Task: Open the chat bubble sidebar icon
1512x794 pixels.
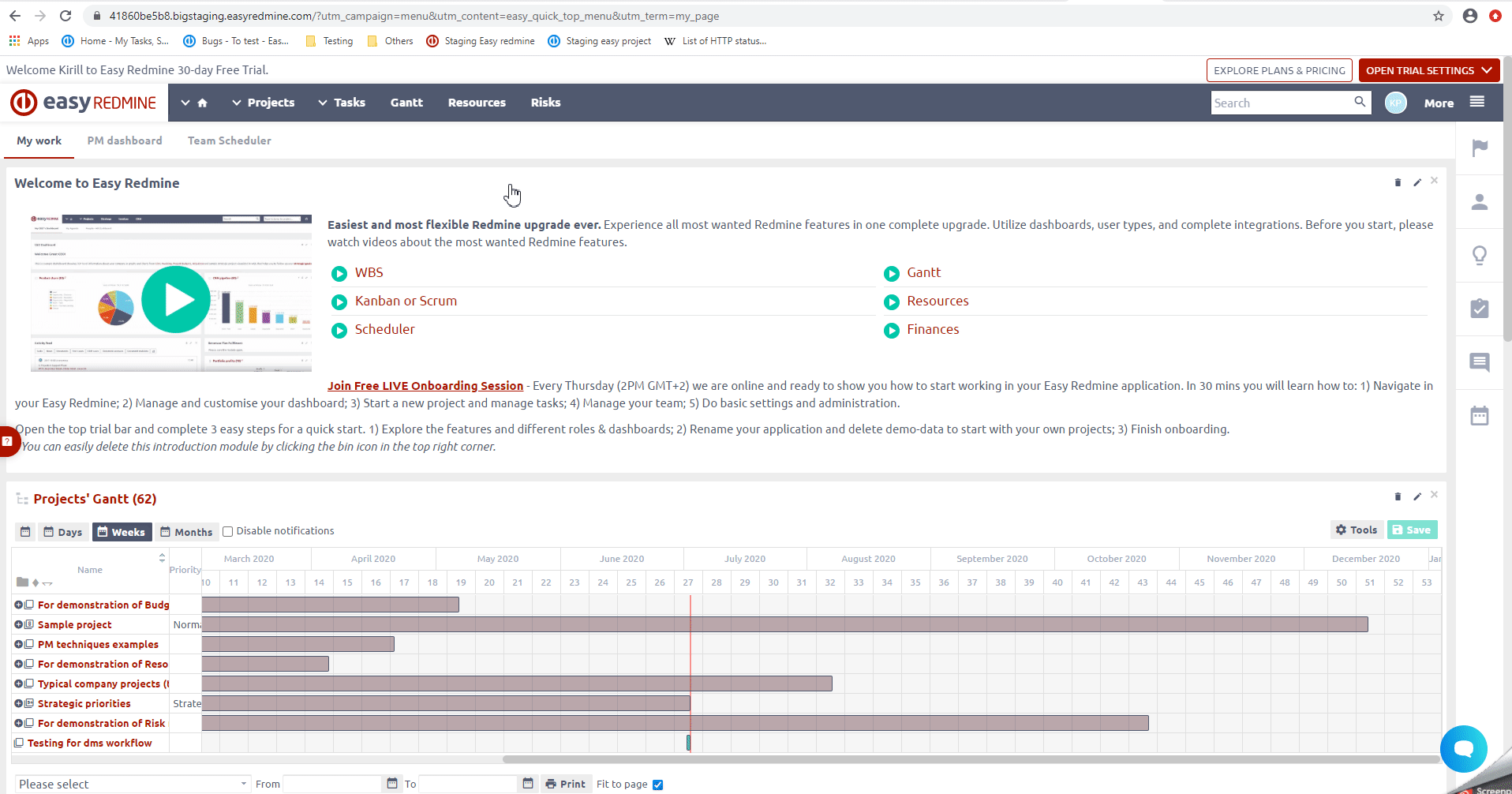Action: click(x=1480, y=362)
